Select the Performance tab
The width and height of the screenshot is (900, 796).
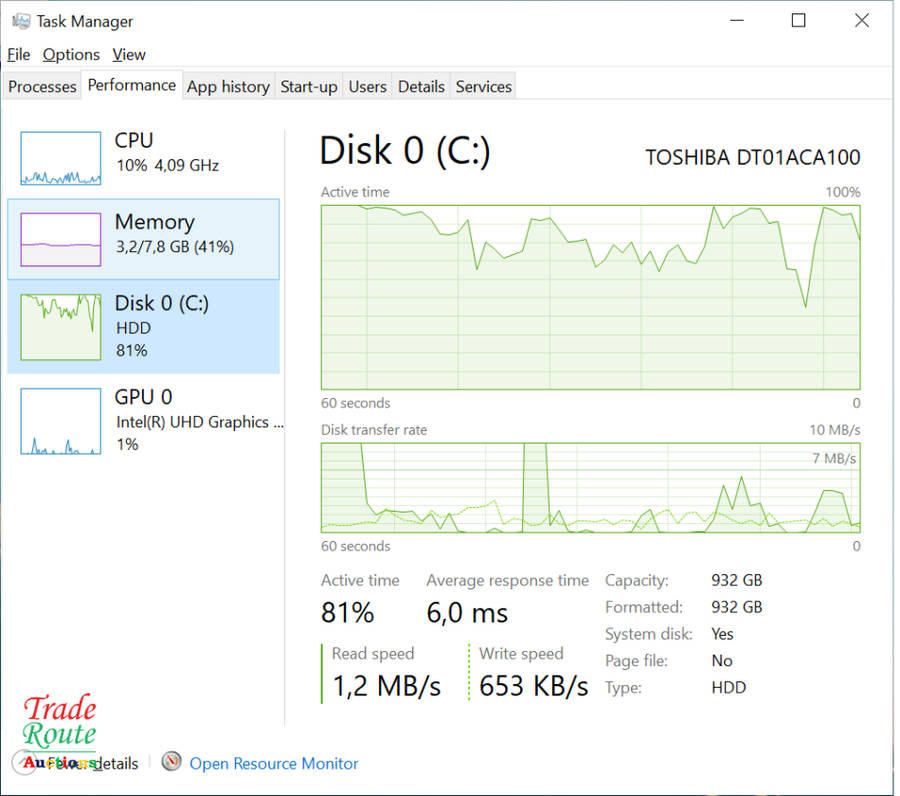132,85
